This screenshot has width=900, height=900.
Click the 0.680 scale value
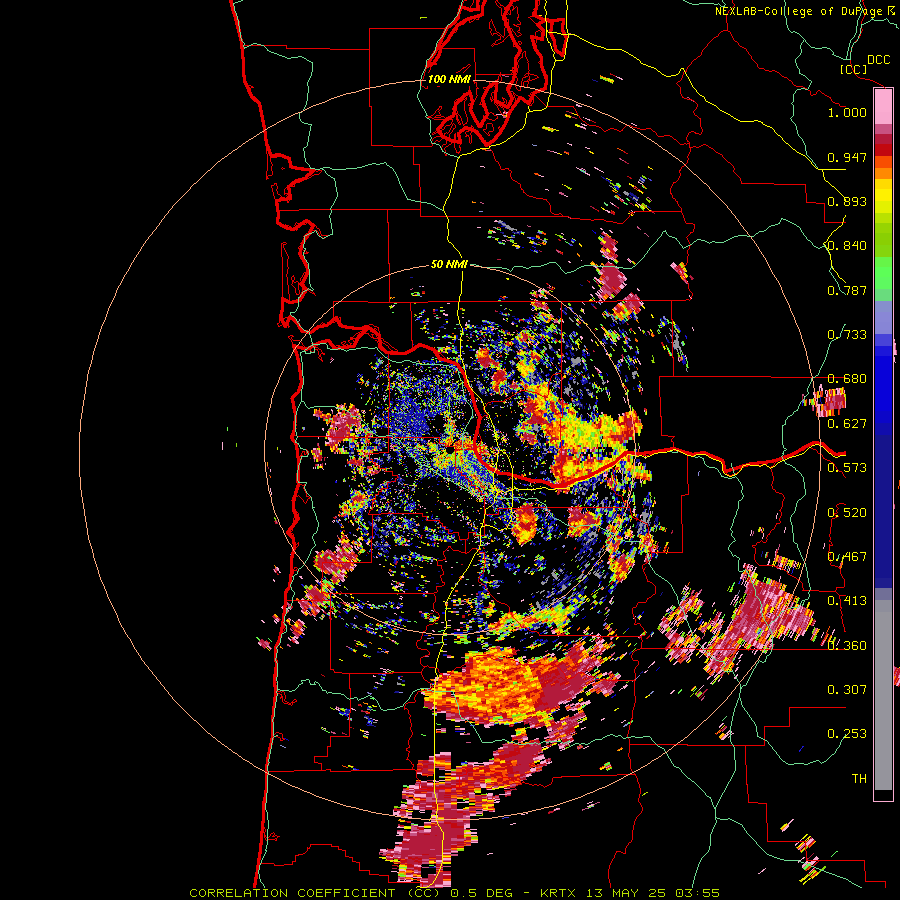pyautogui.click(x=847, y=379)
